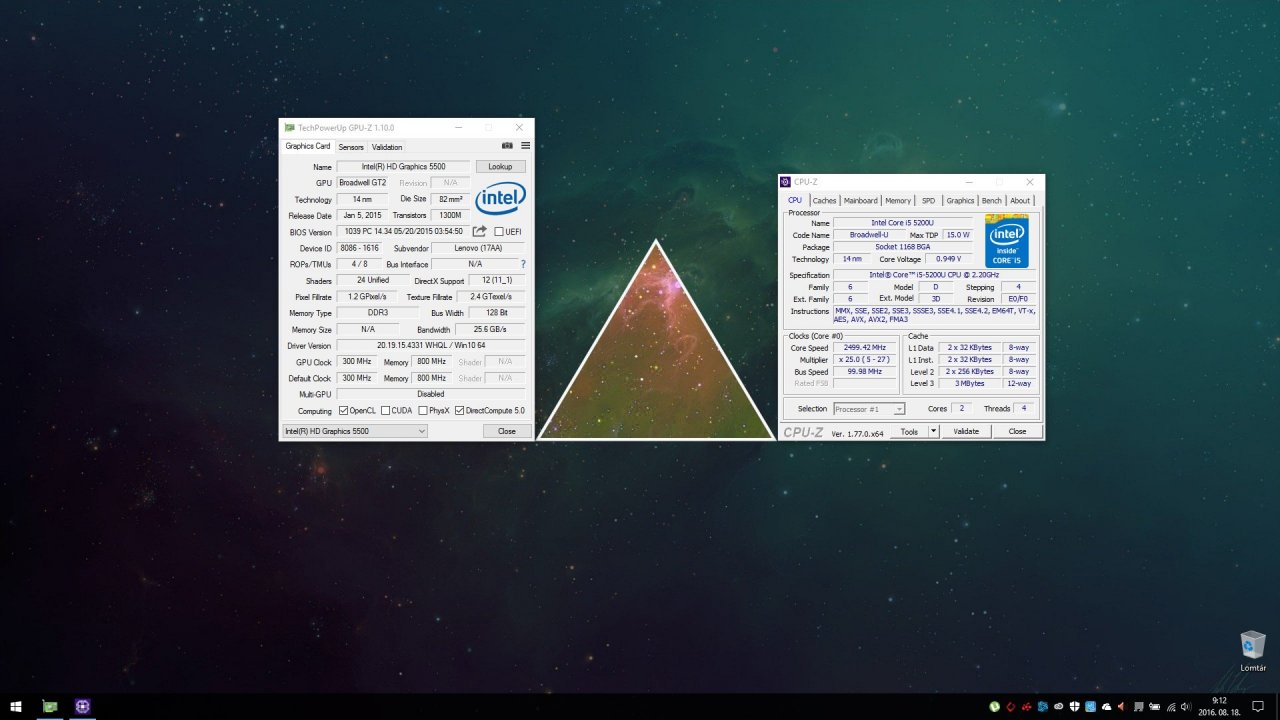
Task: Toggle the CUDA checkbox
Action: pyautogui.click(x=385, y=411)
